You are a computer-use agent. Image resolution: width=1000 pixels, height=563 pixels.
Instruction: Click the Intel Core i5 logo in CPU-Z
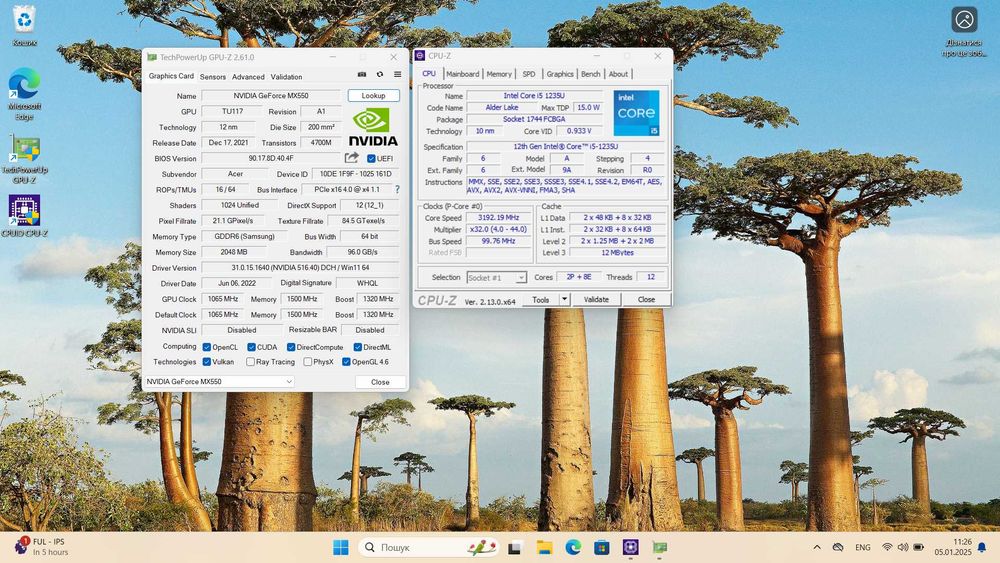tap(636, 113)
